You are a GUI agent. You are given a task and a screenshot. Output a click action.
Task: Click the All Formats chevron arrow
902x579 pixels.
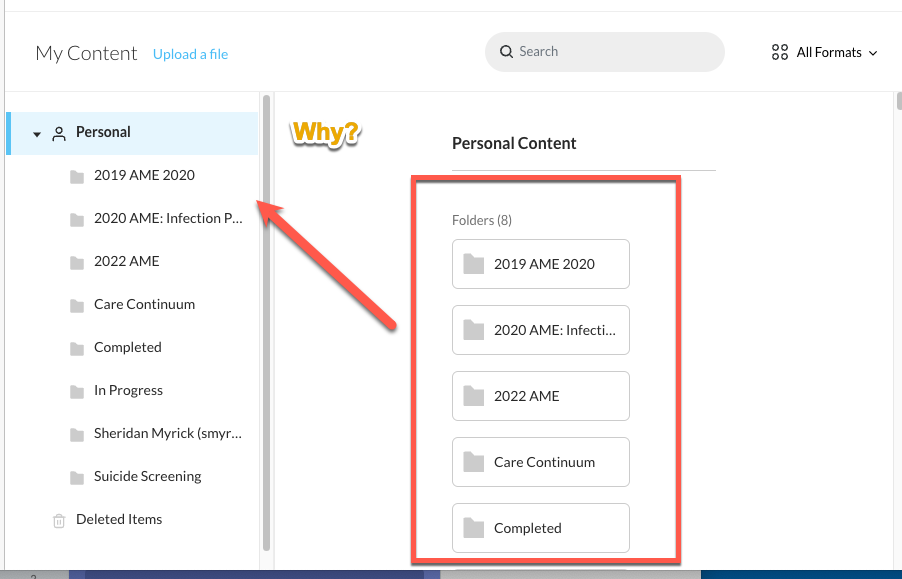[873, 53]
